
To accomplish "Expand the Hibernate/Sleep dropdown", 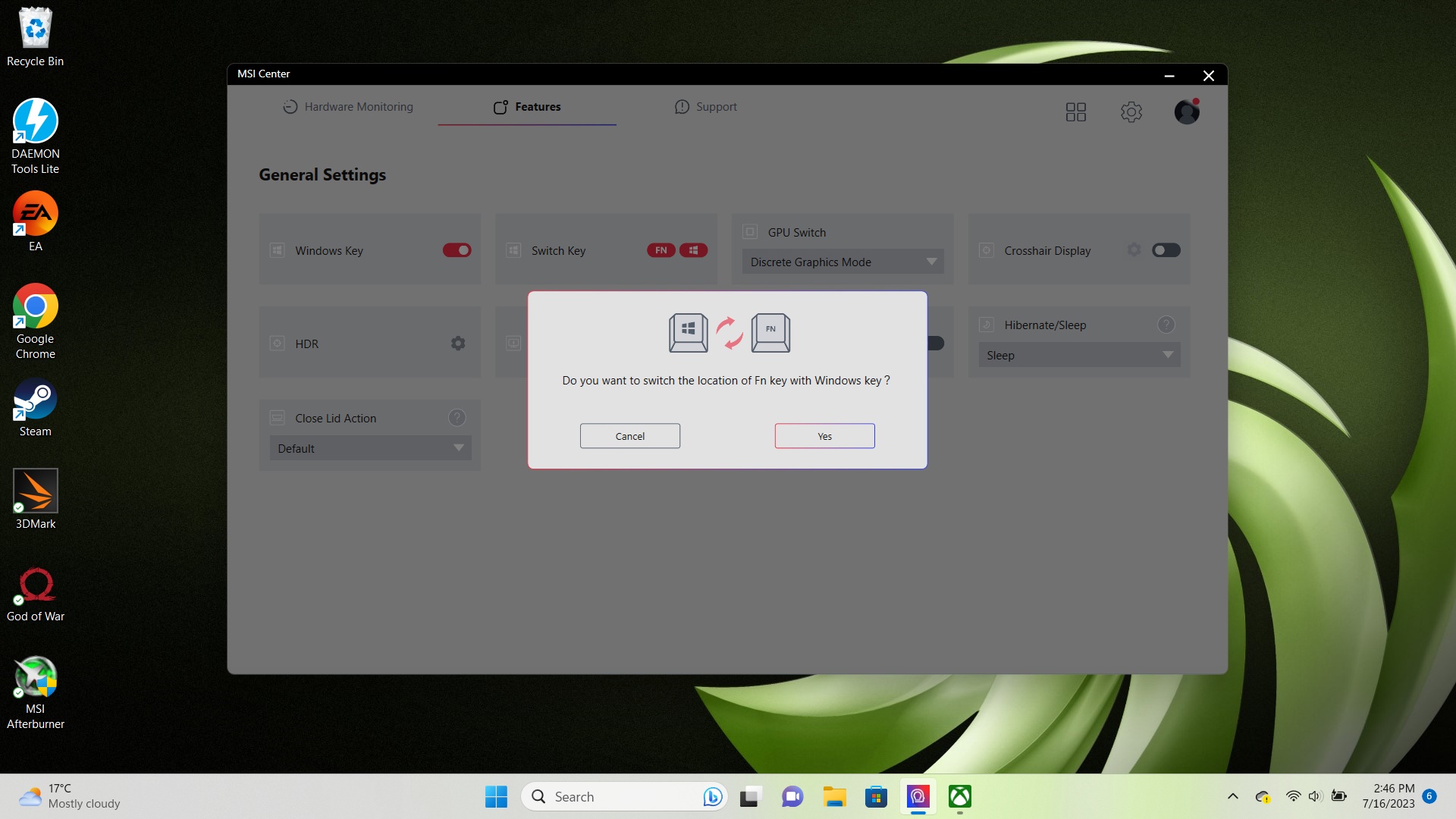I will 1079,355.
